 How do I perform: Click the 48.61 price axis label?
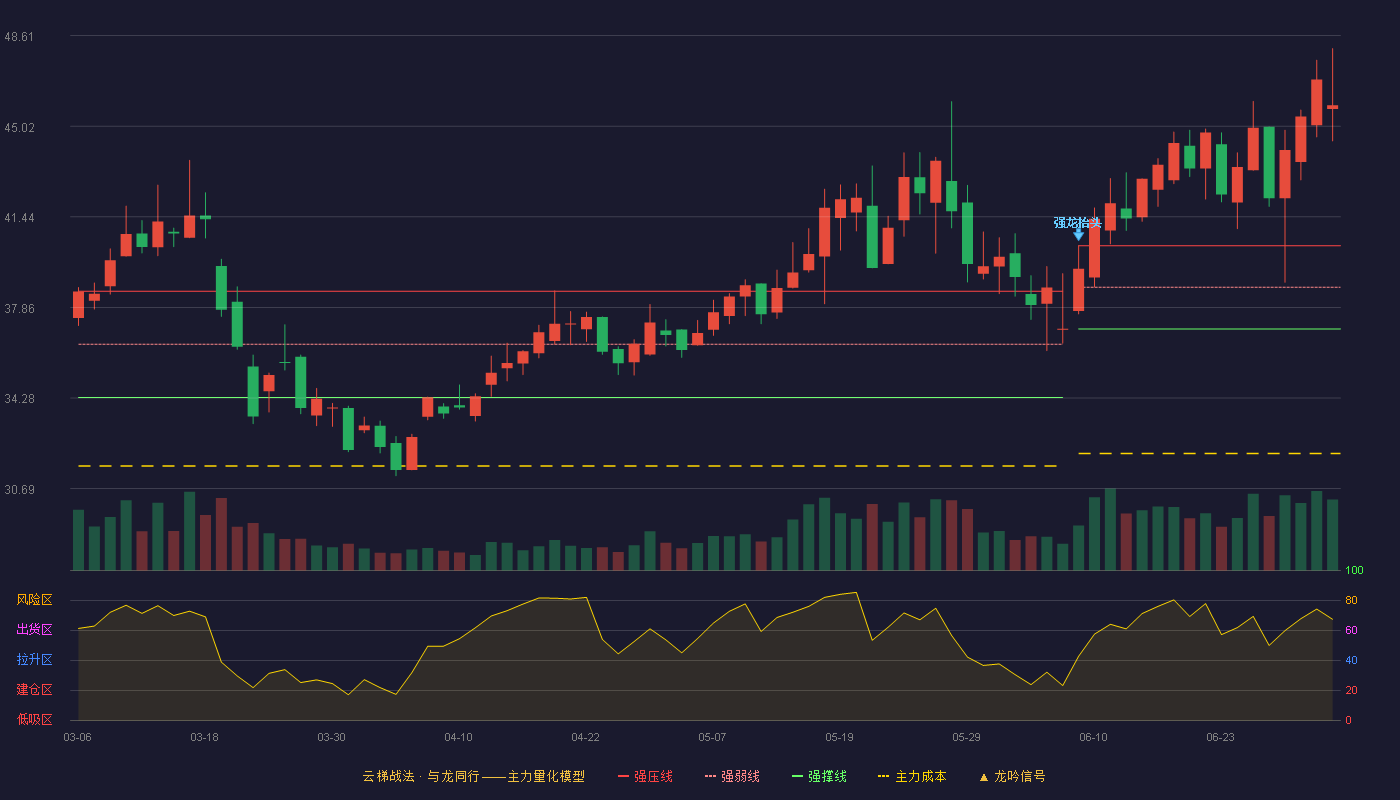point(19,36)
